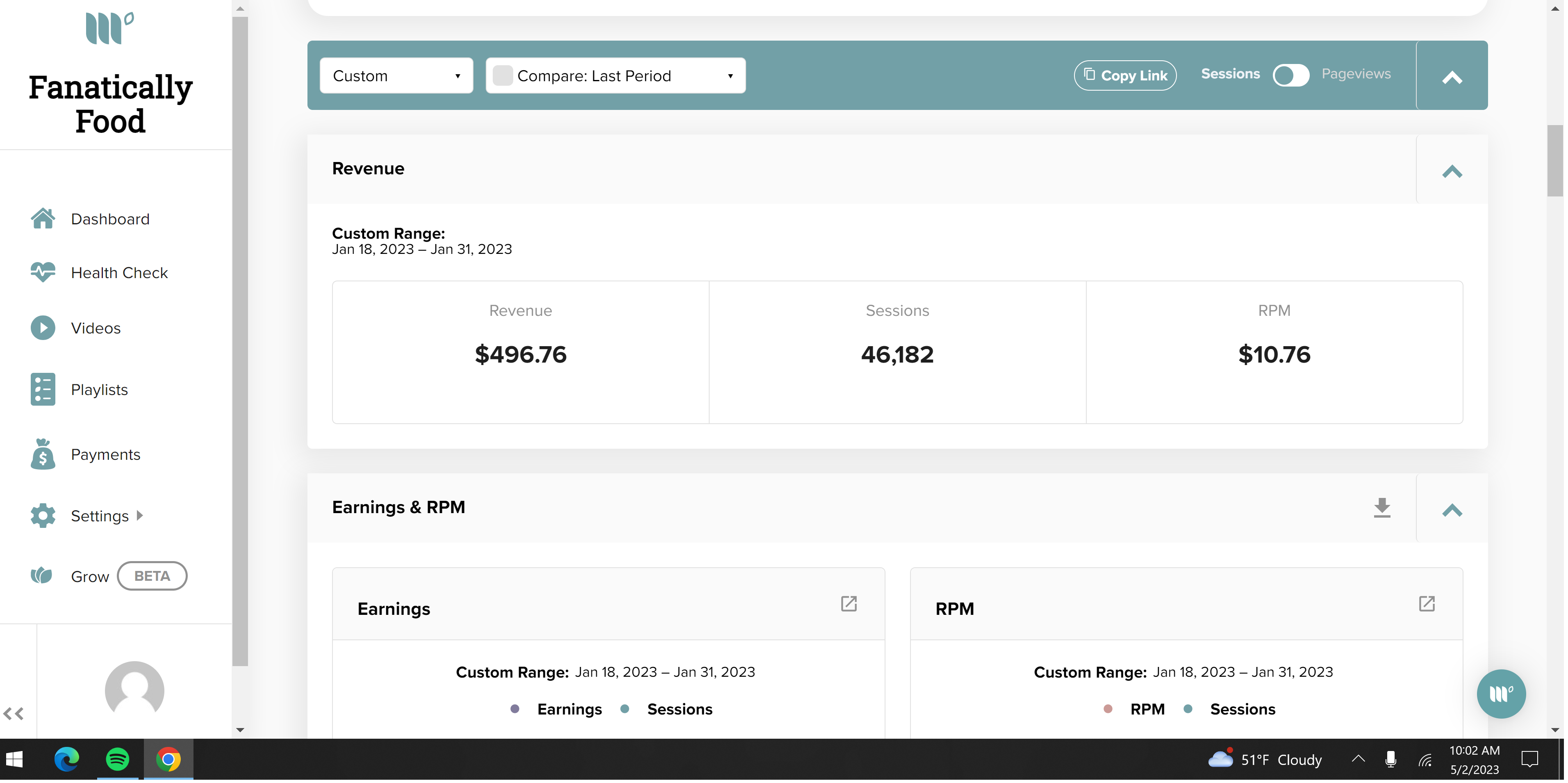Screen dimensions: 1568x783
Task: Select the Pageviews label
Action: [x=1356, y=74]
